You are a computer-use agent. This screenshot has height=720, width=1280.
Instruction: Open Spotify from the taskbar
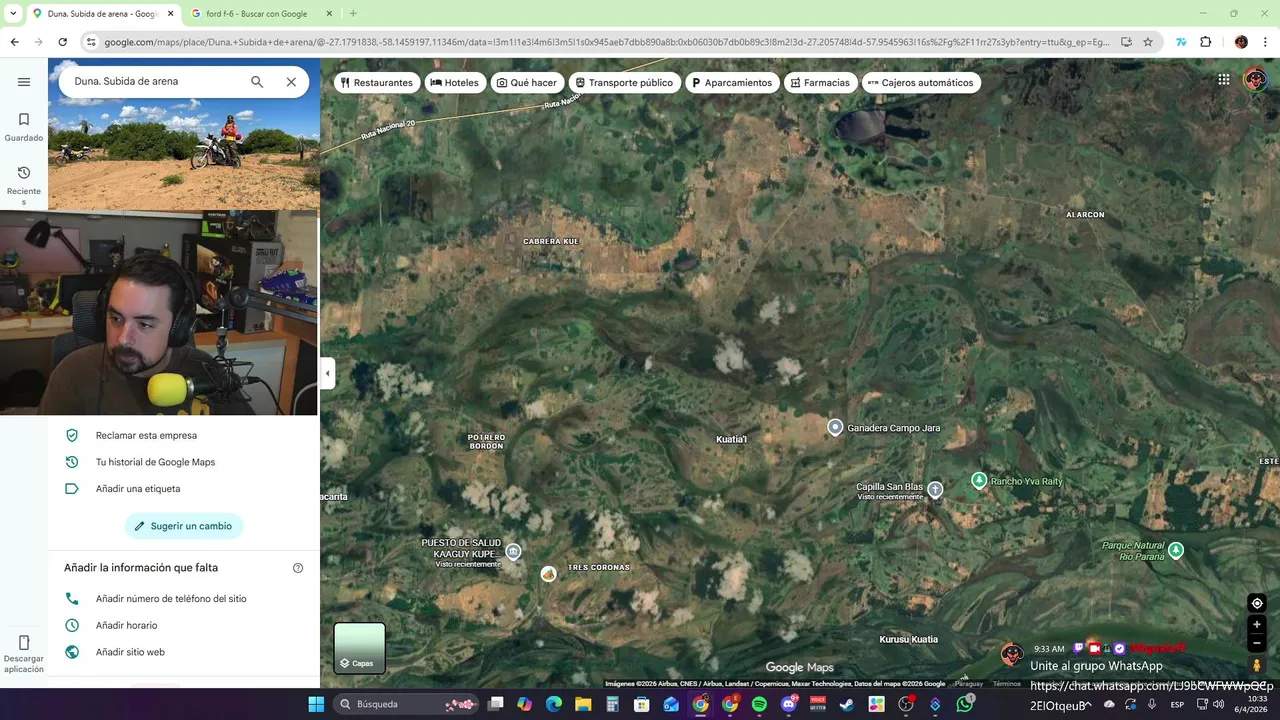tap(759, 704)
